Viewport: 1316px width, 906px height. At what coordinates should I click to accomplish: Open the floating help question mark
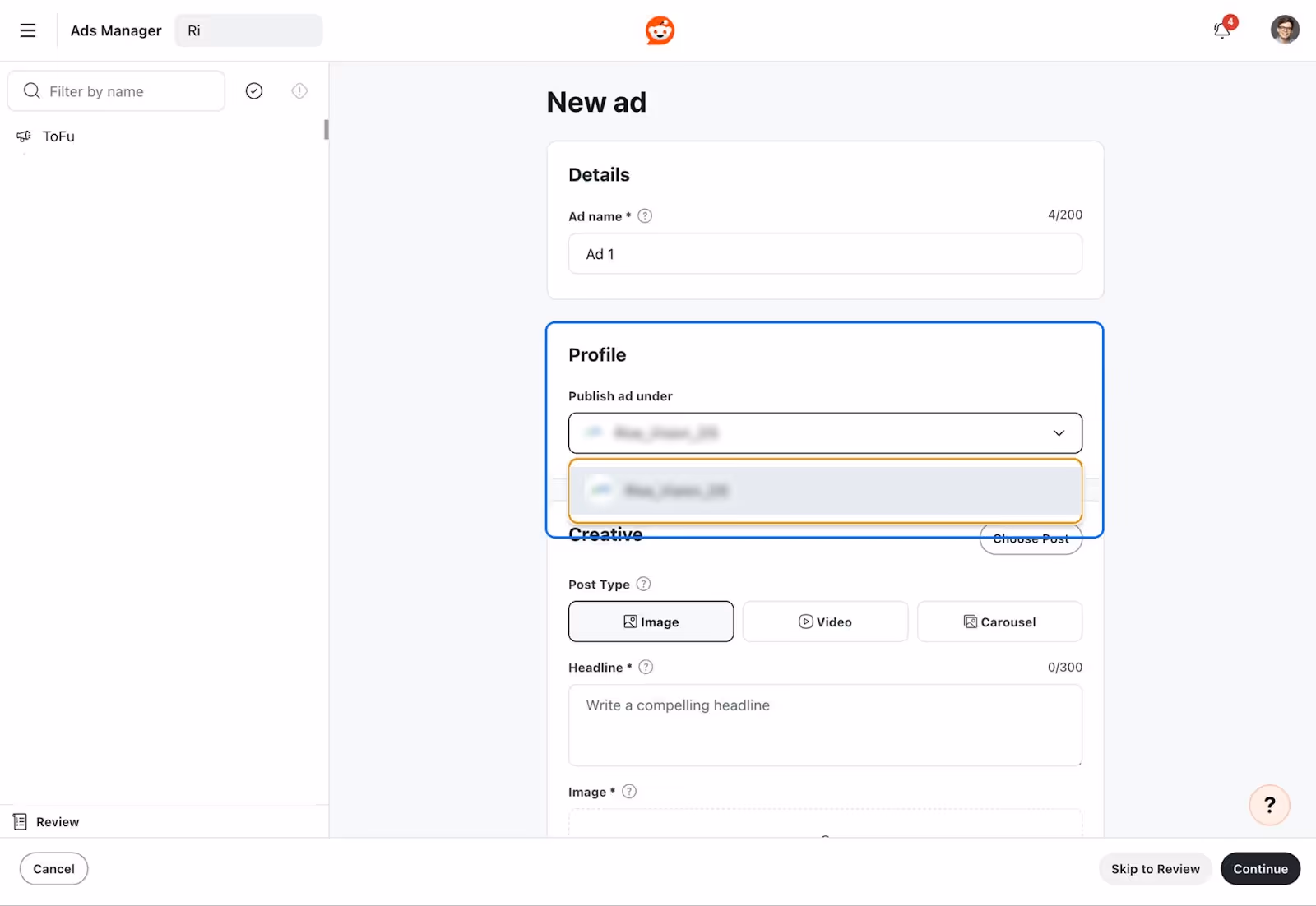tap(1269, 805)
